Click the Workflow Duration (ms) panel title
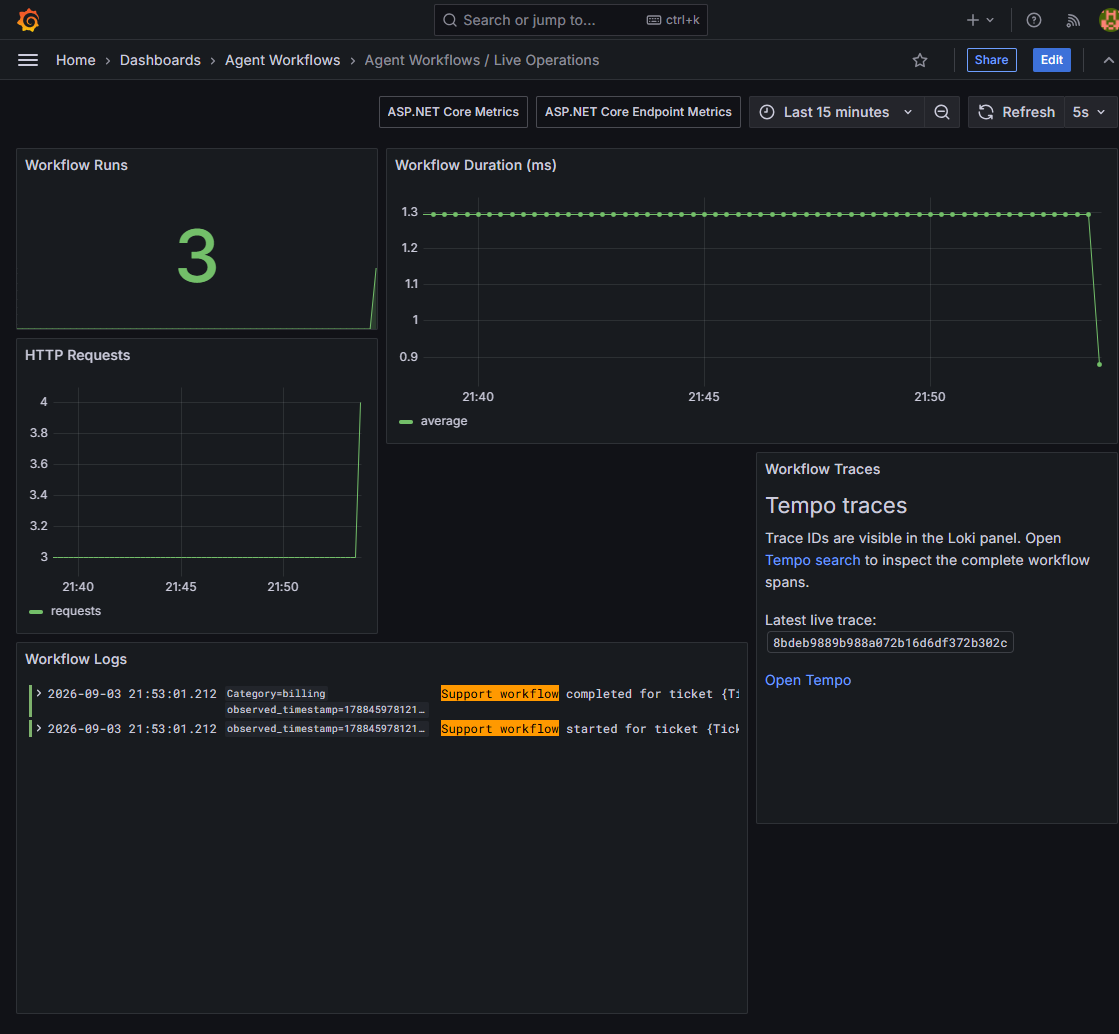1119x1034 pixels. [475, 165]
